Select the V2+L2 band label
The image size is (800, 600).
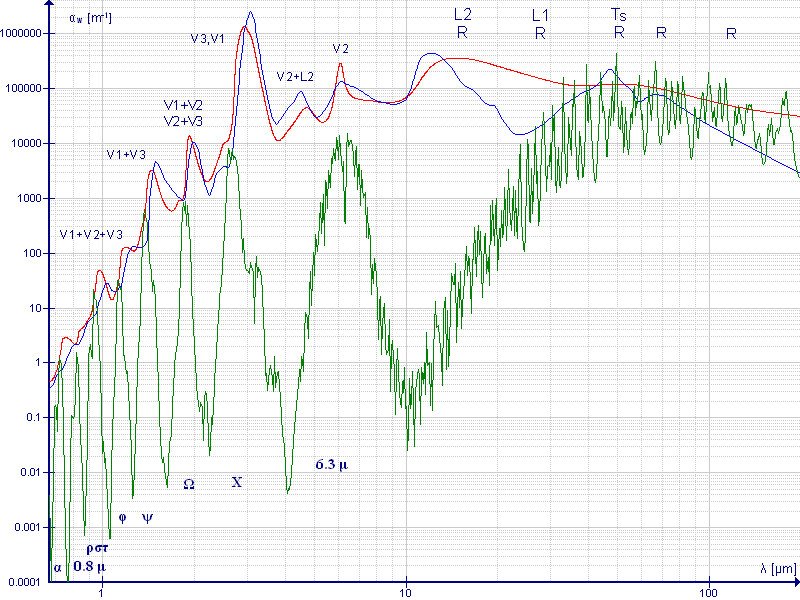click(295, 76)
